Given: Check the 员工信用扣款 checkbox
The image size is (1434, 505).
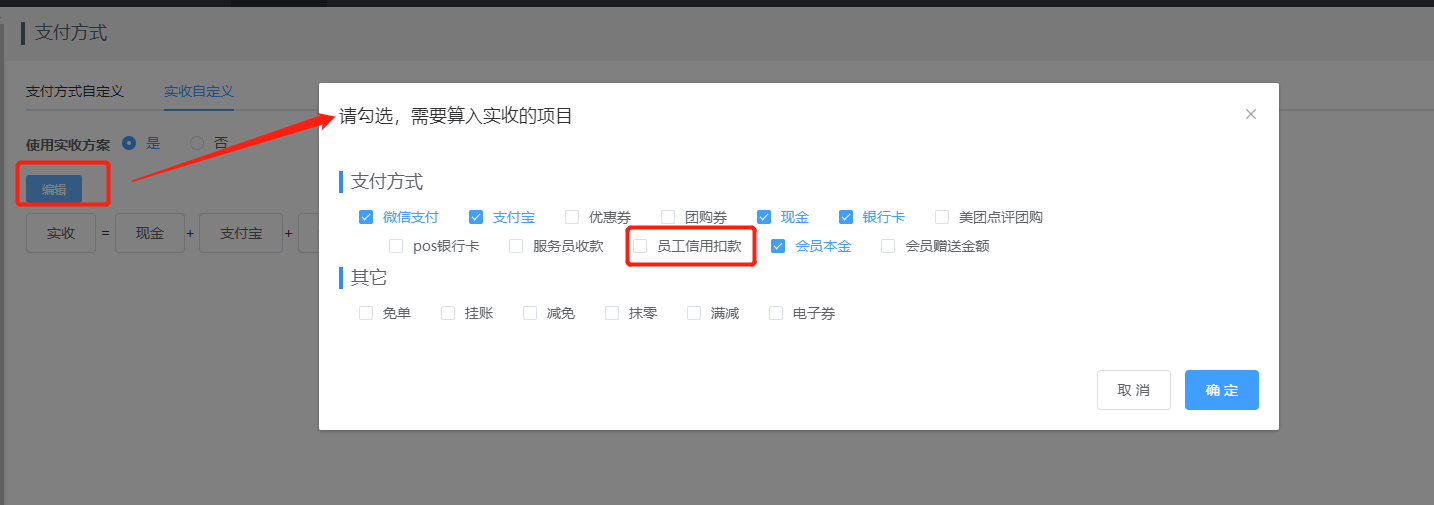Looking at the screenshot, I should point(640,246).
